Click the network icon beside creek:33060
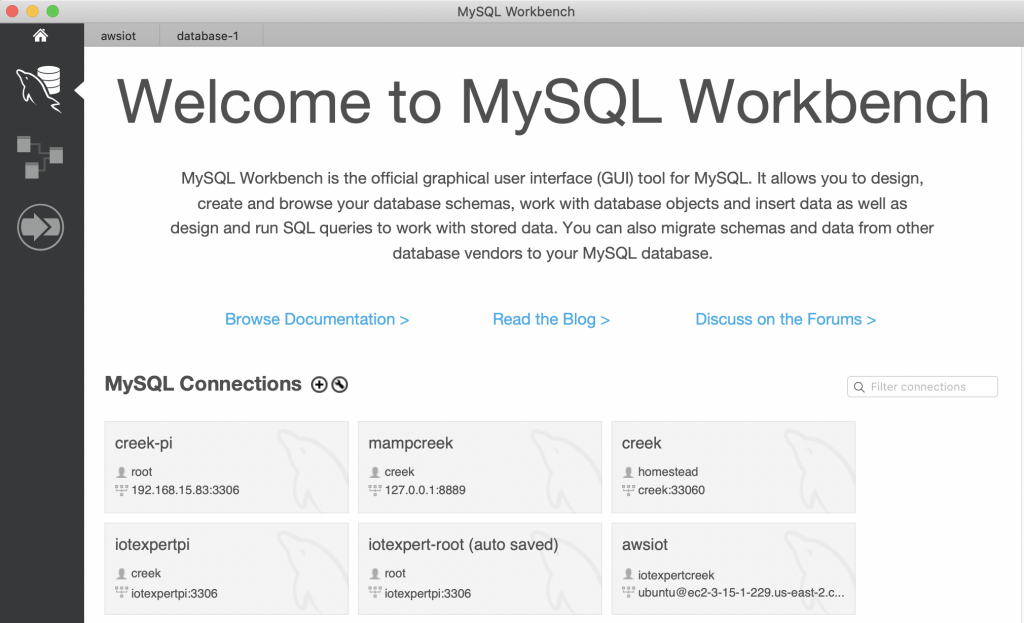Screen dimensions: 1024x623 click(628, 490)
